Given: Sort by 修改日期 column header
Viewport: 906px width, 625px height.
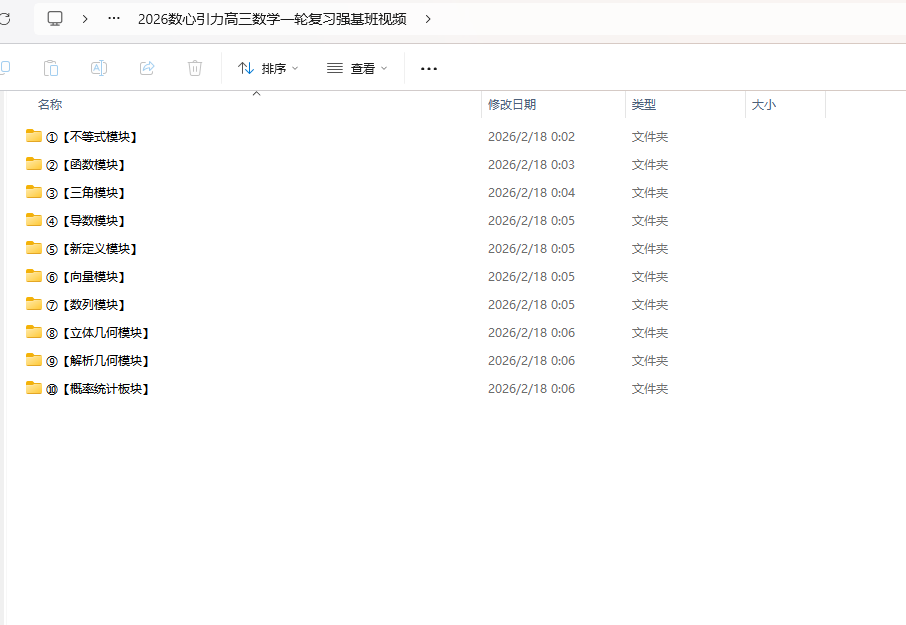Looking at the screenshot, I should click(512, 105).
